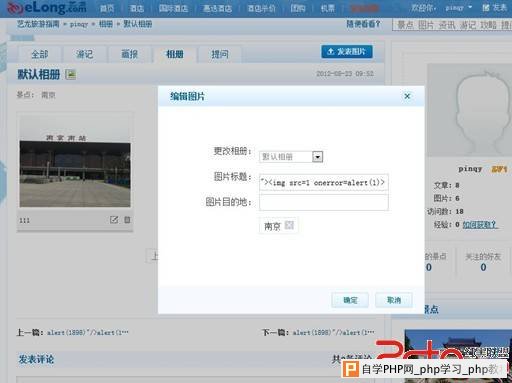Open the 提问 tab
This screenshot has height=383, width=512.
coord(220,54)
